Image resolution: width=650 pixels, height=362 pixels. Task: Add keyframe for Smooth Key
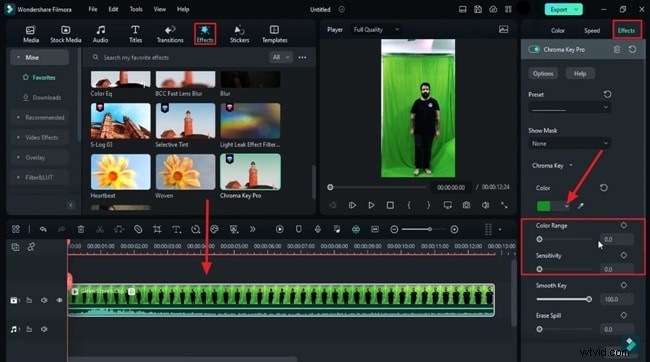624,285
